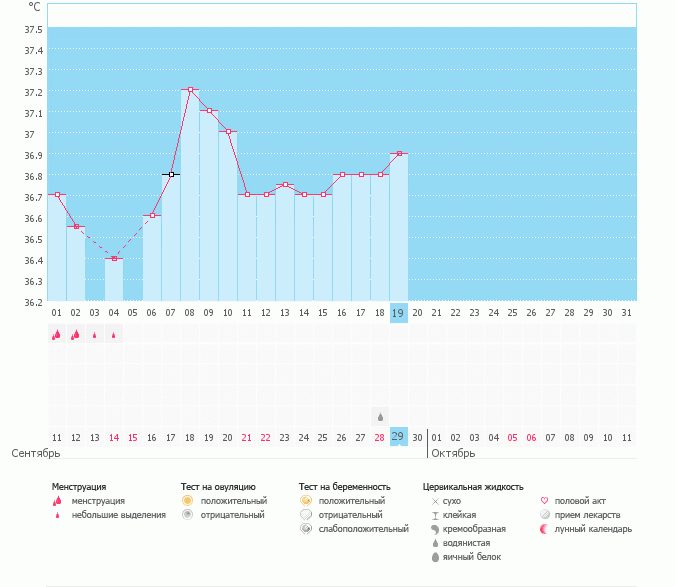This screenshot has height=587, width=675.
Task: Click the watery fluid drop on day 18
Action: [379, 416]
